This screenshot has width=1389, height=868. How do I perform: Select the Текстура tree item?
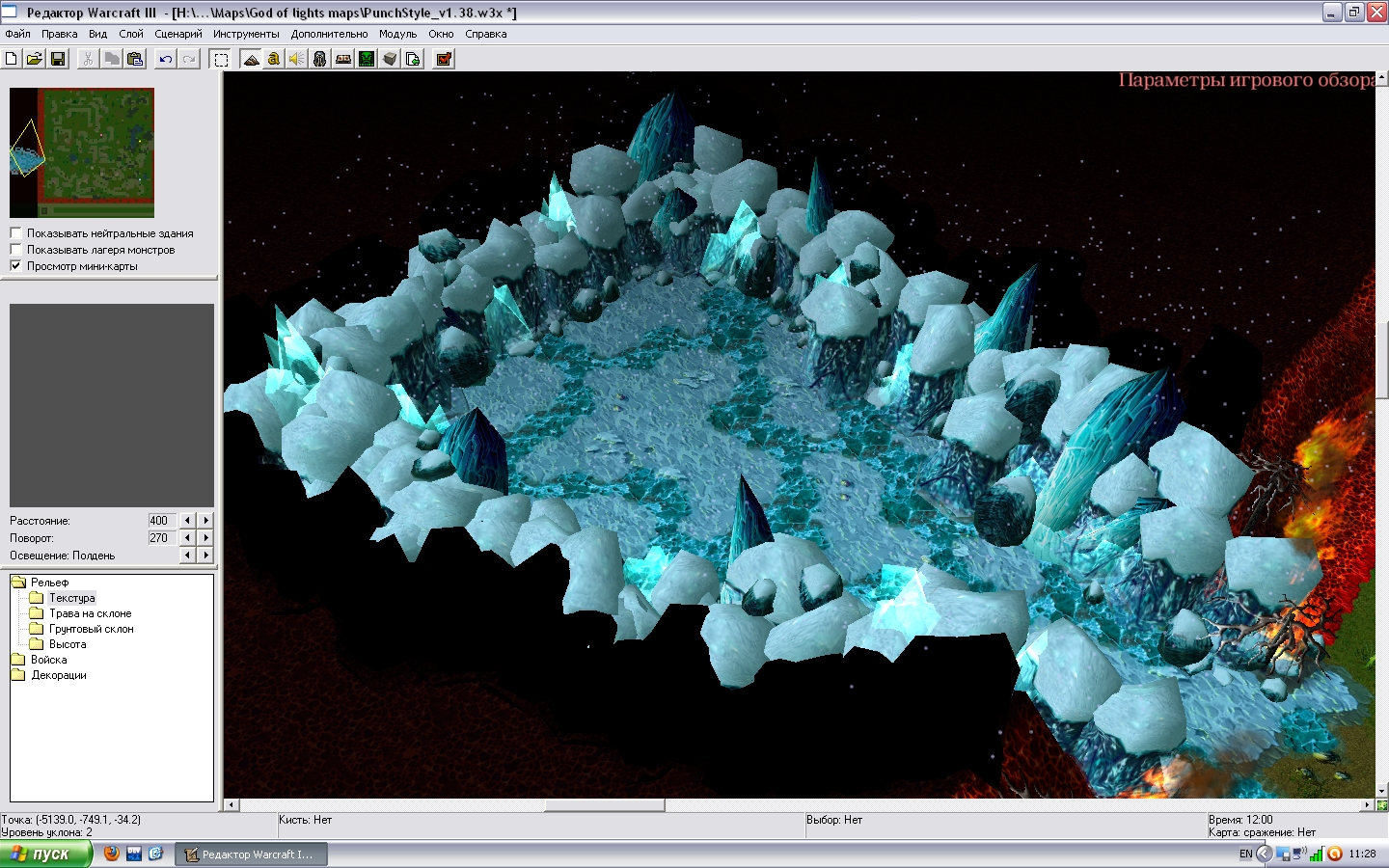tap(71, 598)
